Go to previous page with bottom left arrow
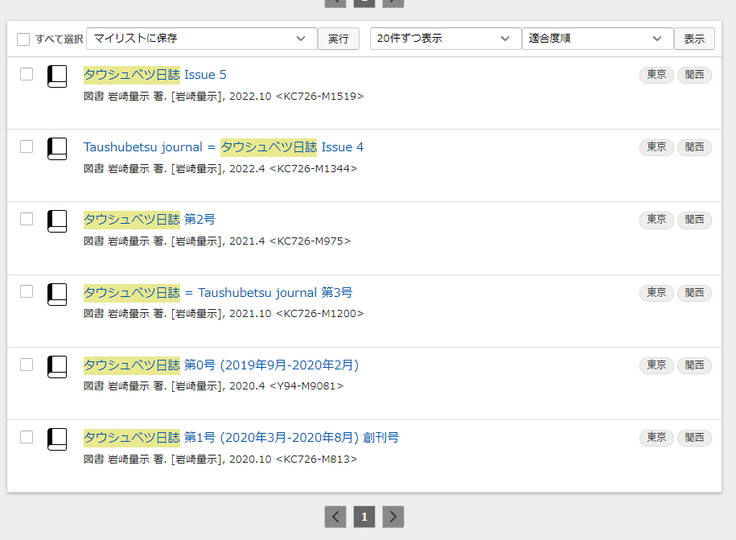 click(x=336, y=517)
